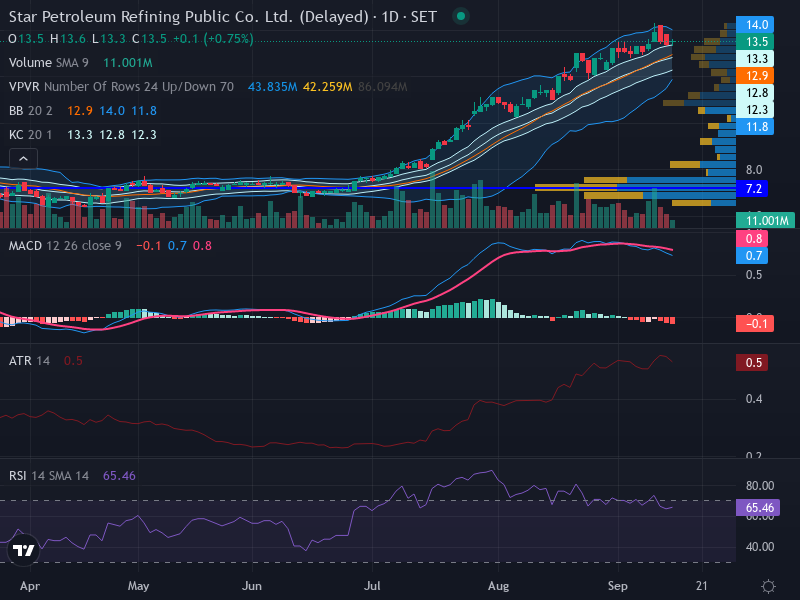Select the Volume SMA 9 indicator legend
This screenshot has width=800, height=600.
pyautogui.click(x=48, y=63)
